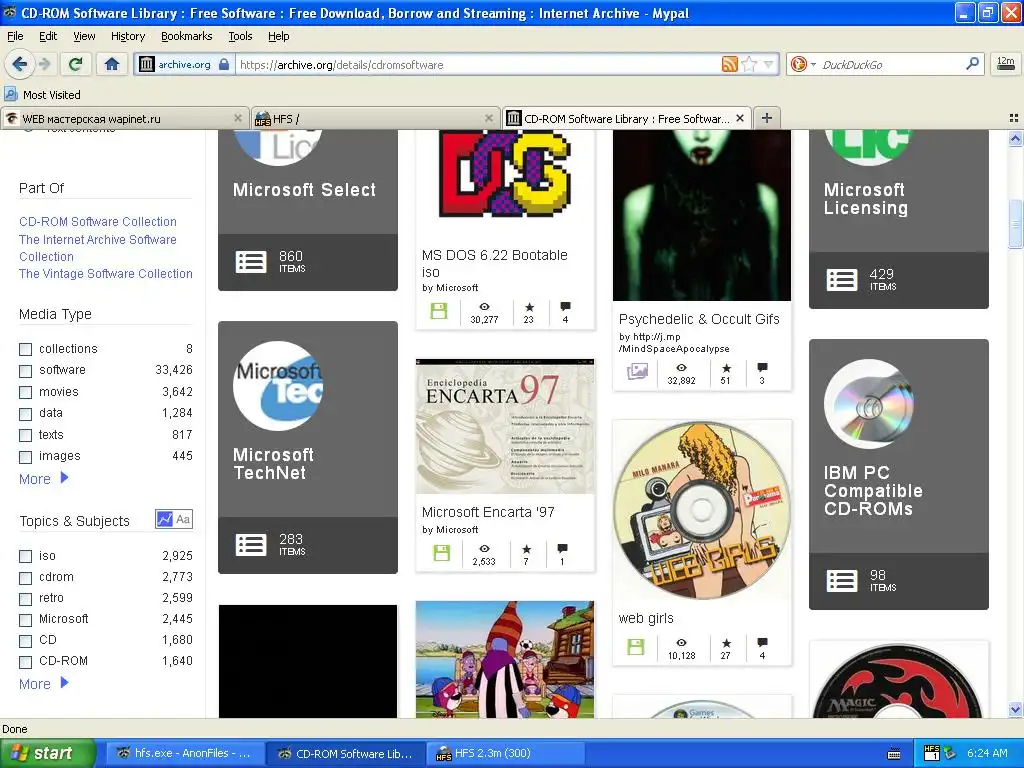Open the CD-ROM Software Collection link

pyautogui.click(x=98, y=221)
